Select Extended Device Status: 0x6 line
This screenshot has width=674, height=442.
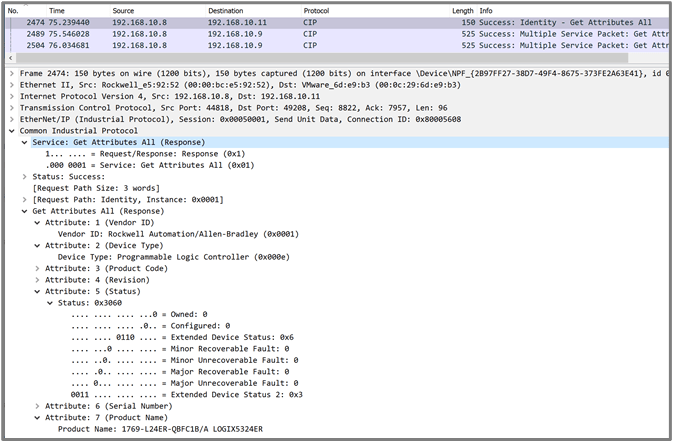click(183, 337)
